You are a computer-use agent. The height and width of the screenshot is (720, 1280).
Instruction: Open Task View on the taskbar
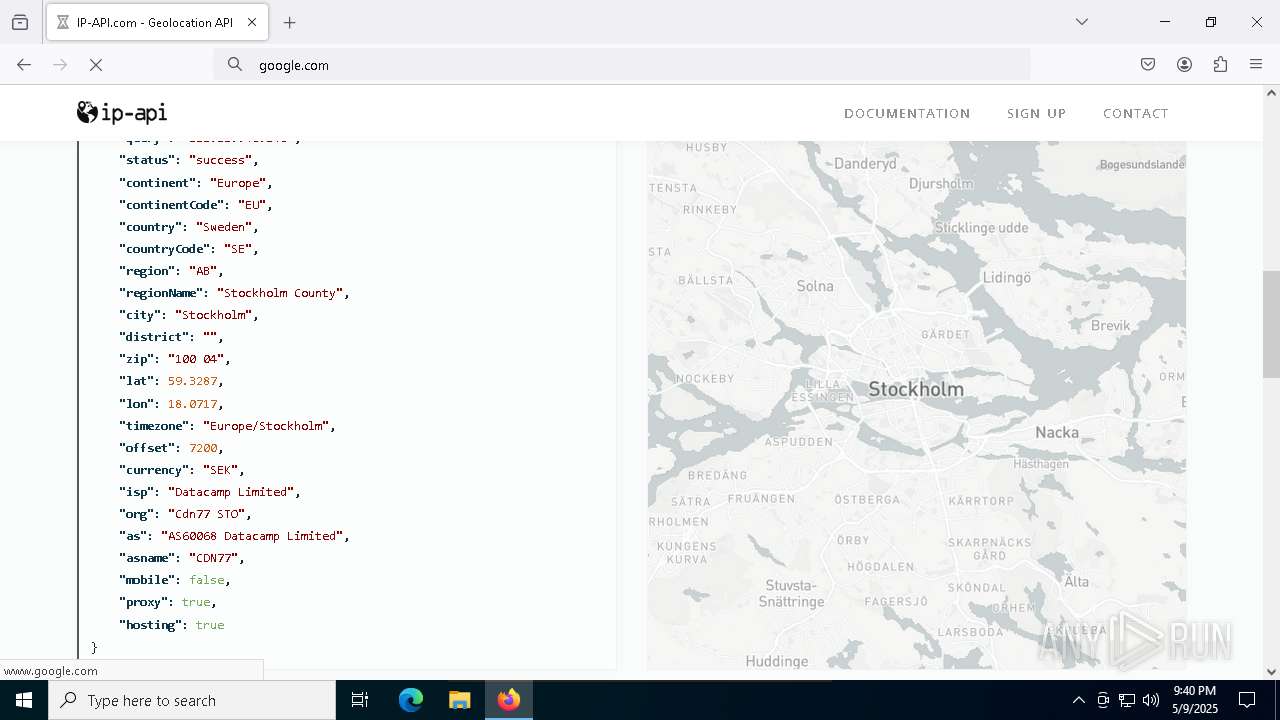pos(360,700)
